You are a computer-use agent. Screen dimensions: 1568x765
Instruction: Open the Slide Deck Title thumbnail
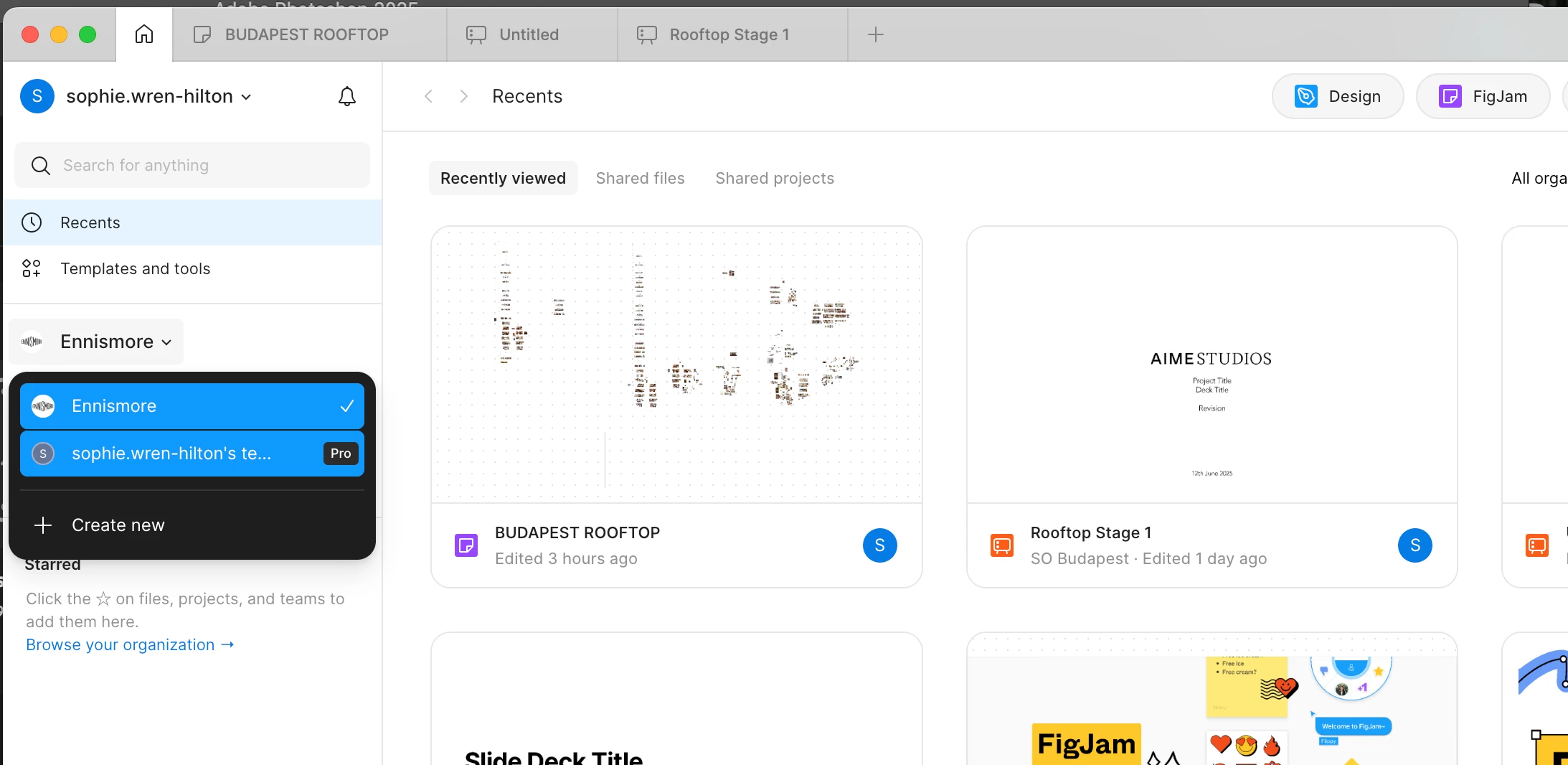click(676, 699)
